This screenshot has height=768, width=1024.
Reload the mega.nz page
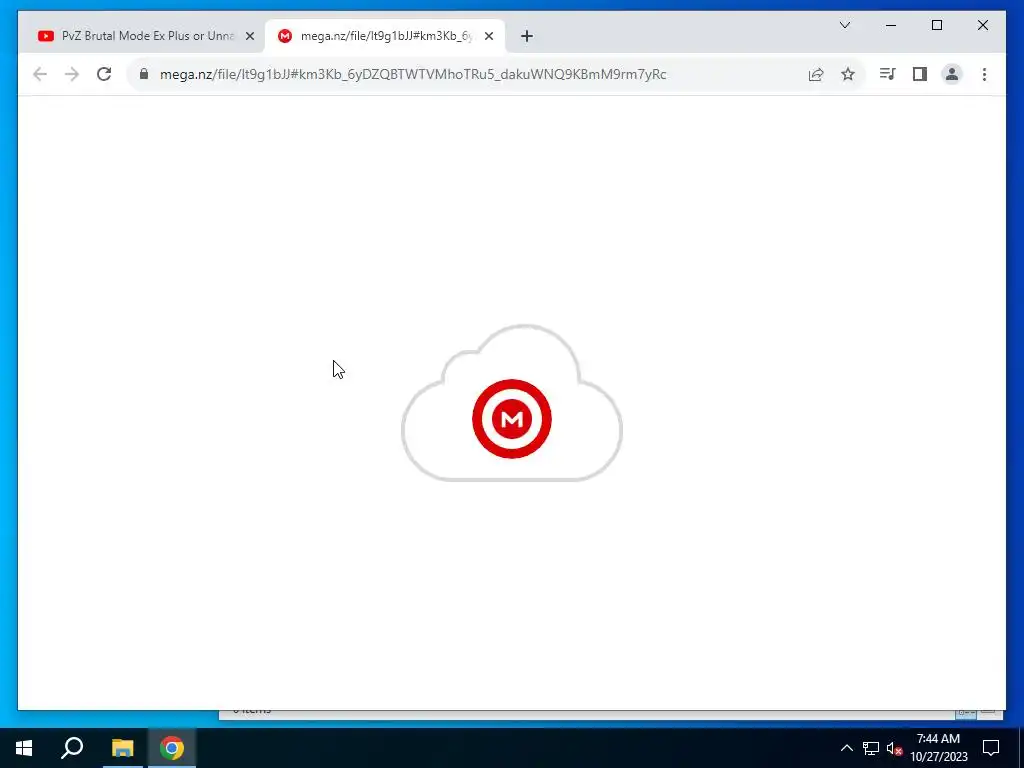104,74
